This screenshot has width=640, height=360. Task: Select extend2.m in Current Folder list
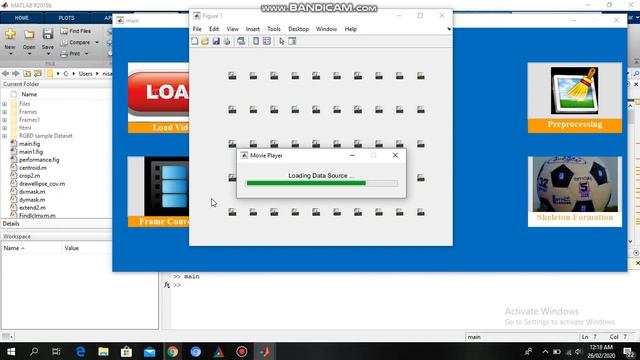coord(32,208)
